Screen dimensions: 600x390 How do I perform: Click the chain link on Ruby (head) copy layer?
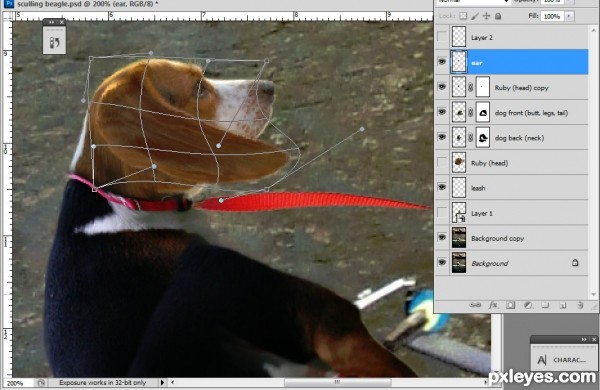(x=471, y=88)
